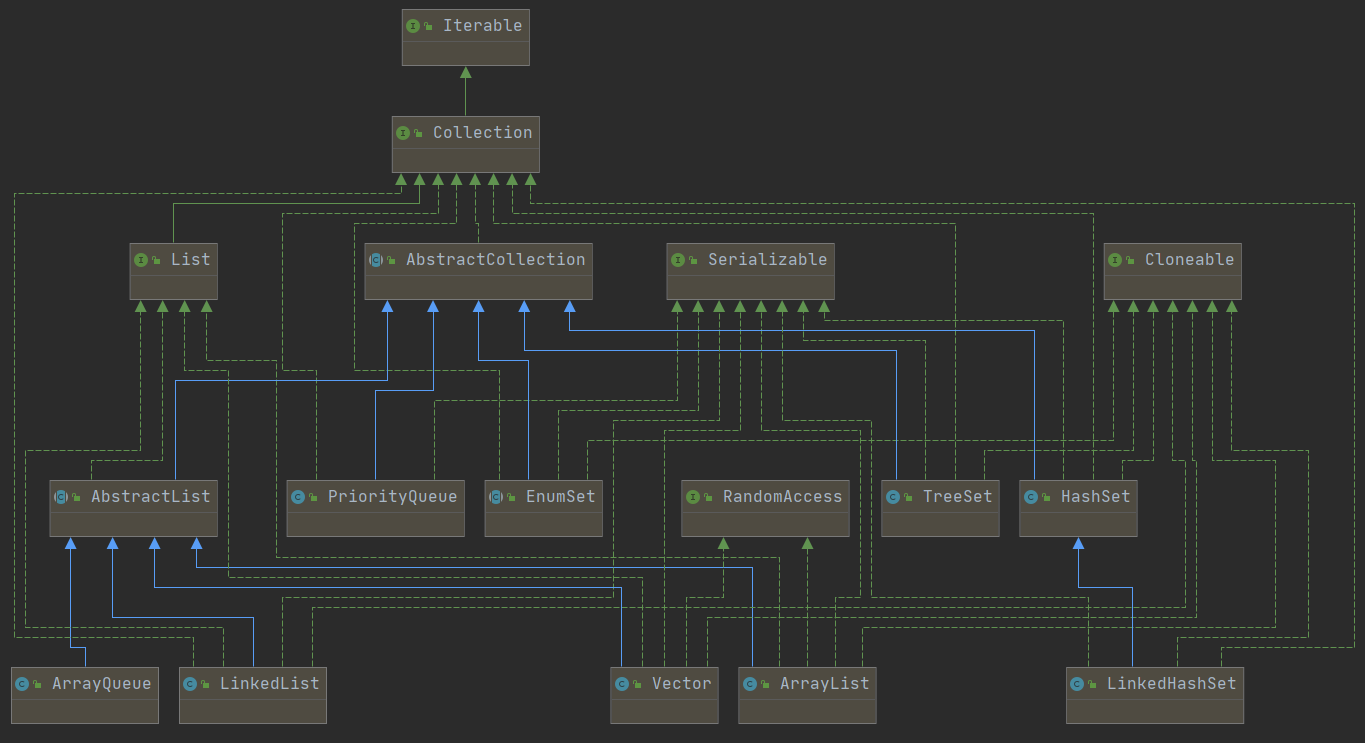The height and width of the screenshot is (743, 1365).
Task: Select the EnumSet class node
Action: 544,508
